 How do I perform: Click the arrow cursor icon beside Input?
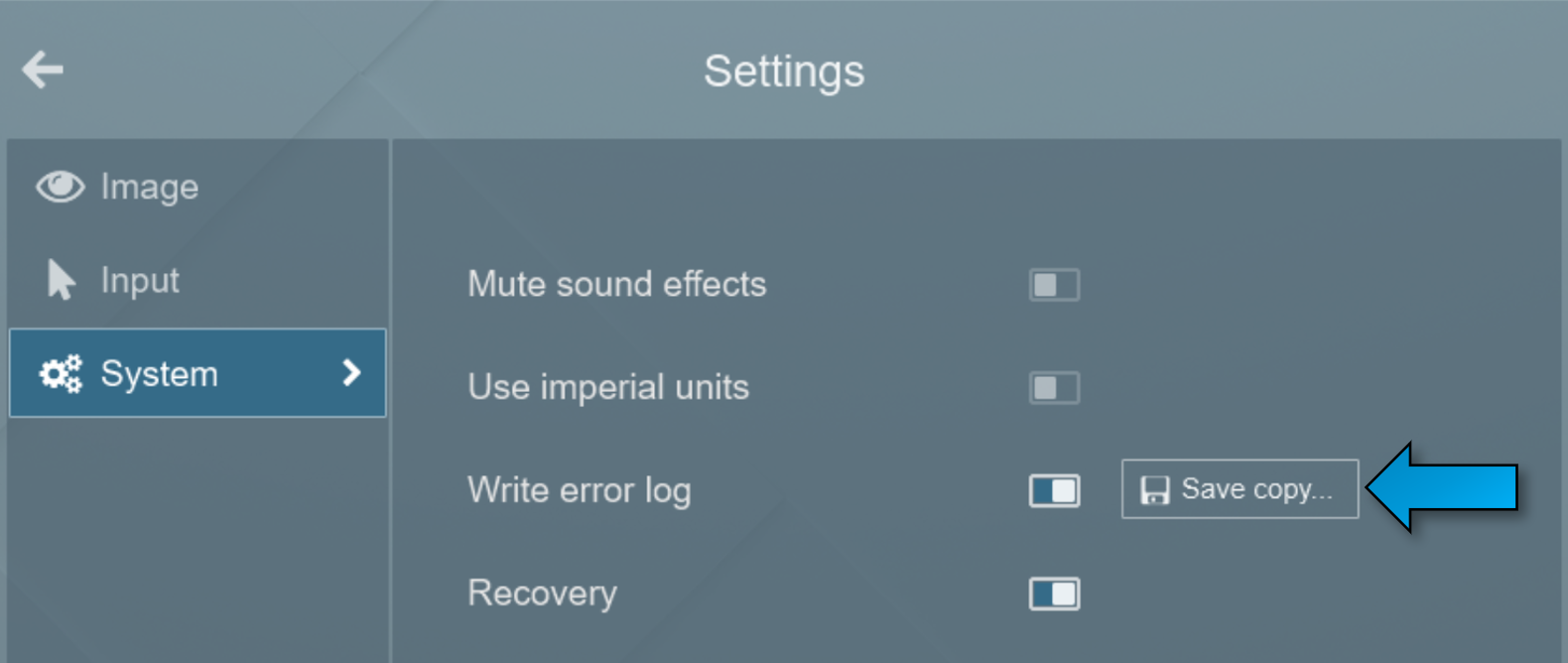coord(60,280)
